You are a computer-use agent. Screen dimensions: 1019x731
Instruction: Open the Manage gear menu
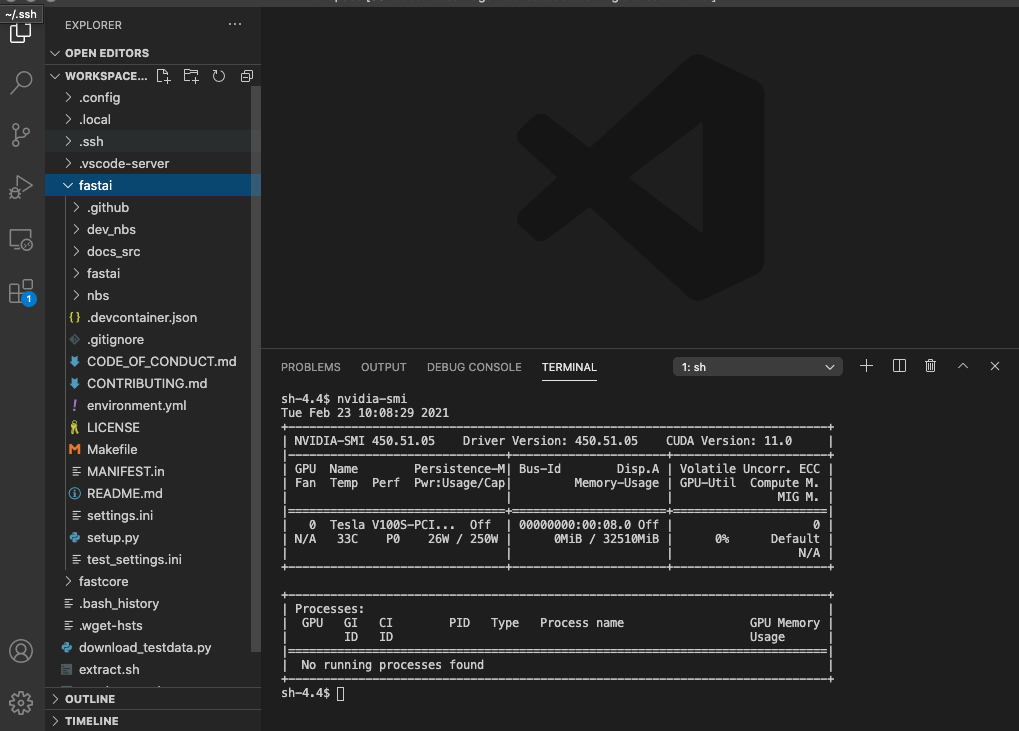[21, 702]
